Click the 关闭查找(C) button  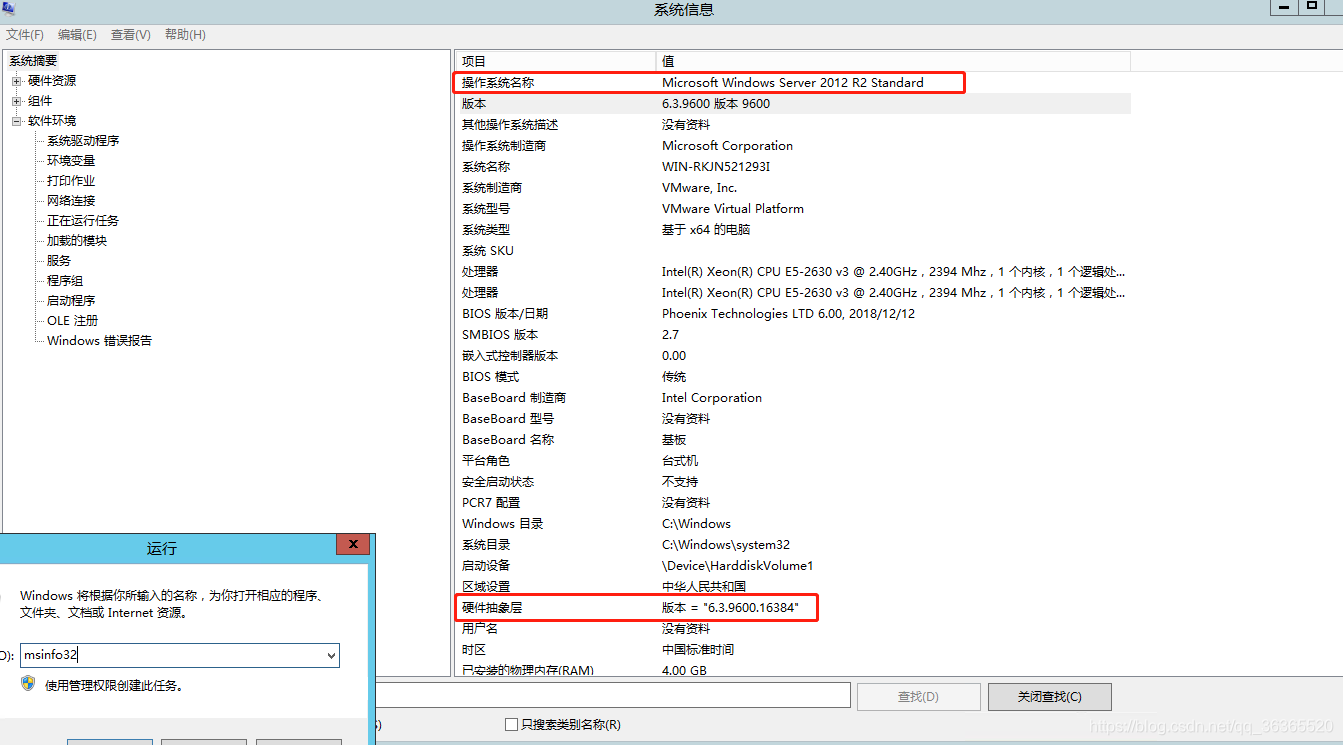[x=1049, y=696]
